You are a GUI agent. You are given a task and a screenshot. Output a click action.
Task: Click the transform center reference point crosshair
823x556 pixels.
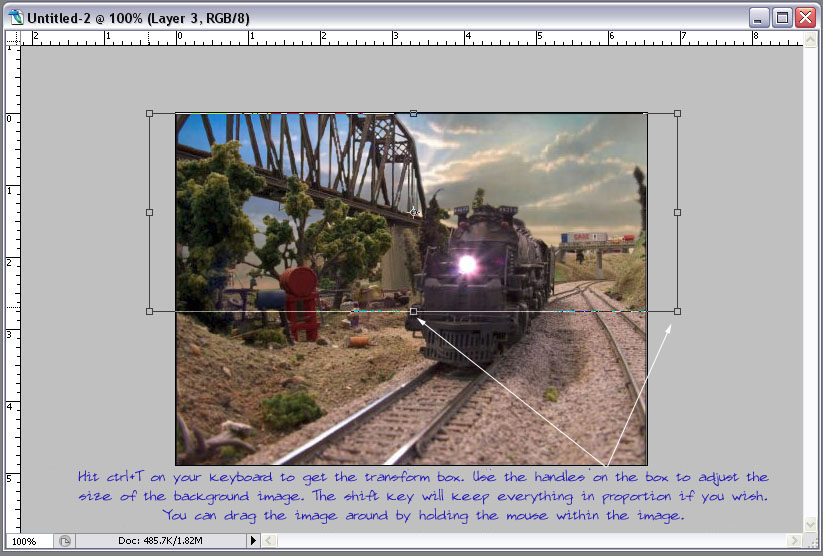(x=414, y=212)
